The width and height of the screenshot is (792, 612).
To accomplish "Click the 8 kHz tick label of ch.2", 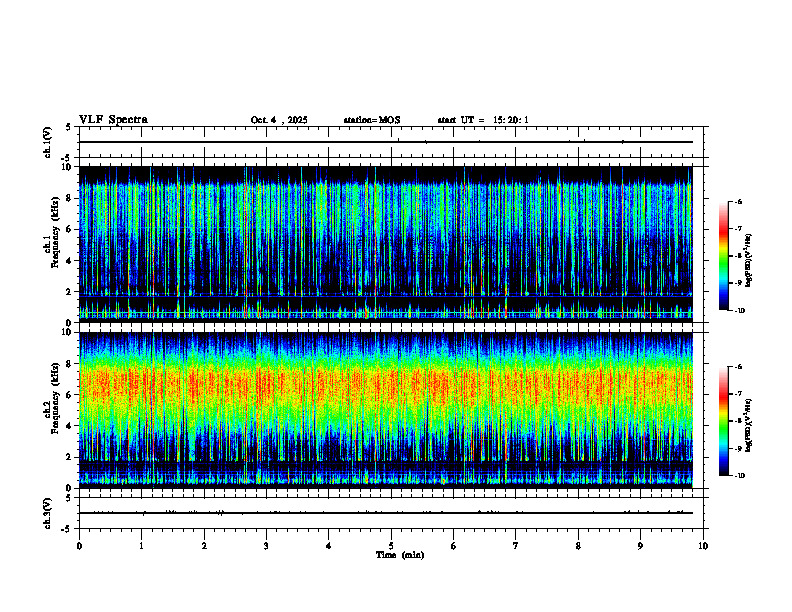I will pyautogui.click(x=69, y=364).
